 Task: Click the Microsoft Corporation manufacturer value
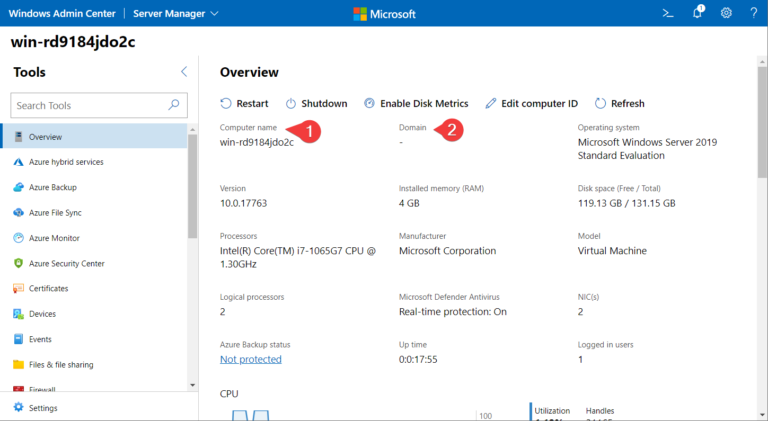click(447, 251)
